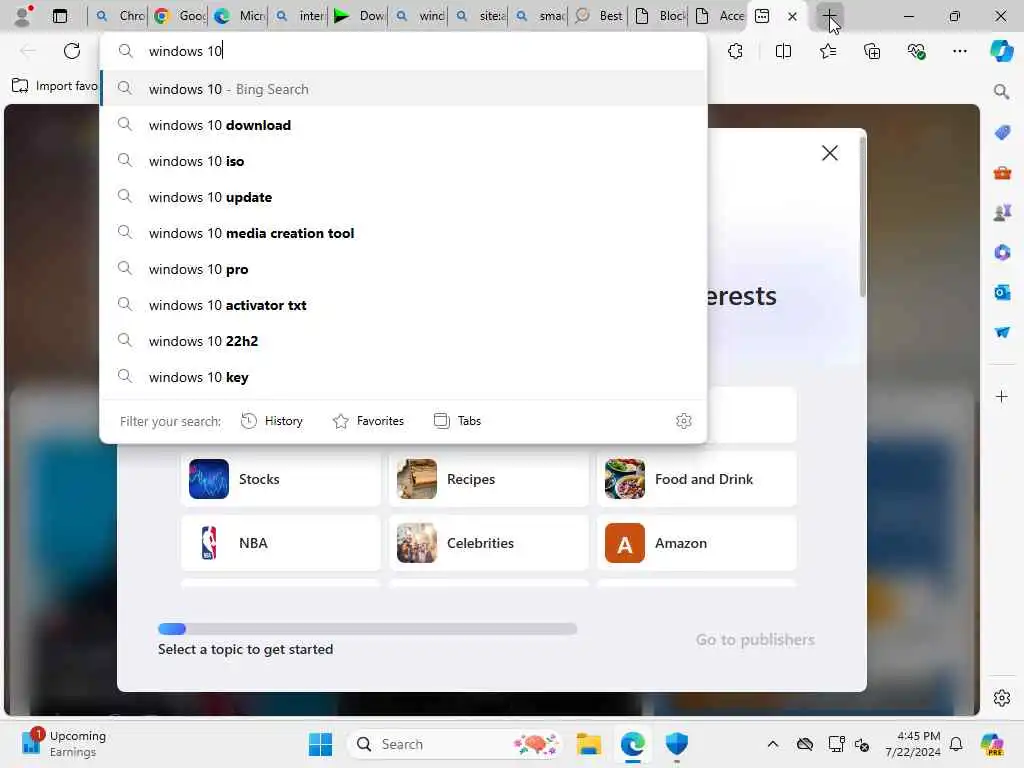Filter search by Tabs

457,421
